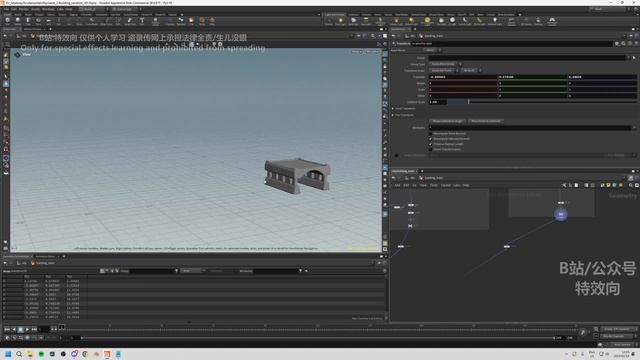Click Move Pivot to Centroid button
Viewport: 640px width, 360px height.
[485, 121]
